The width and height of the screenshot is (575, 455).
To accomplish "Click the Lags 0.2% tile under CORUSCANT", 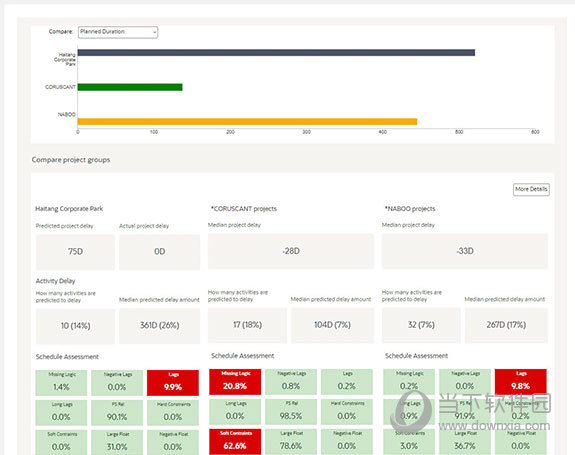I will point(347,382).
